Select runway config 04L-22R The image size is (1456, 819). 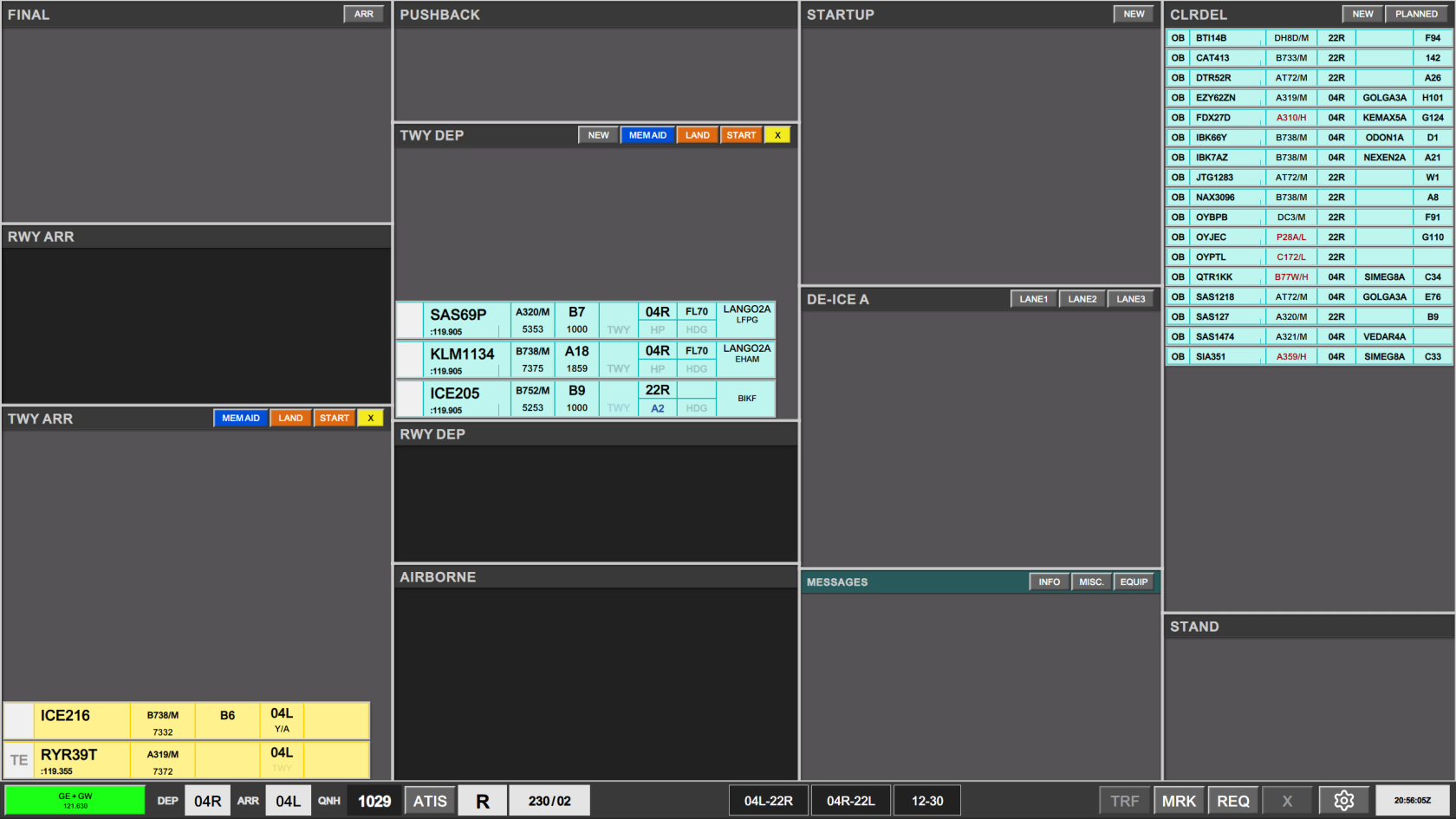pyautogui.click(x=768, y=801)
